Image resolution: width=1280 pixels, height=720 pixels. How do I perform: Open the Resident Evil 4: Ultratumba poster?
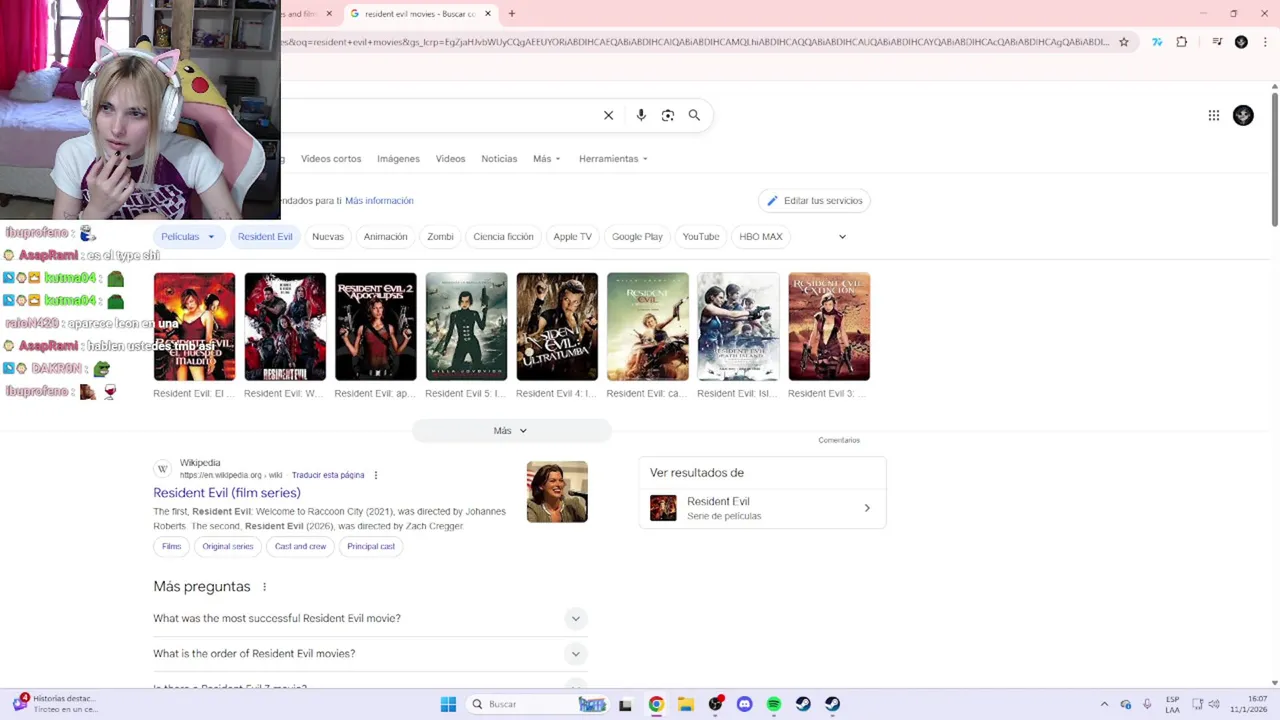[557, 327]
